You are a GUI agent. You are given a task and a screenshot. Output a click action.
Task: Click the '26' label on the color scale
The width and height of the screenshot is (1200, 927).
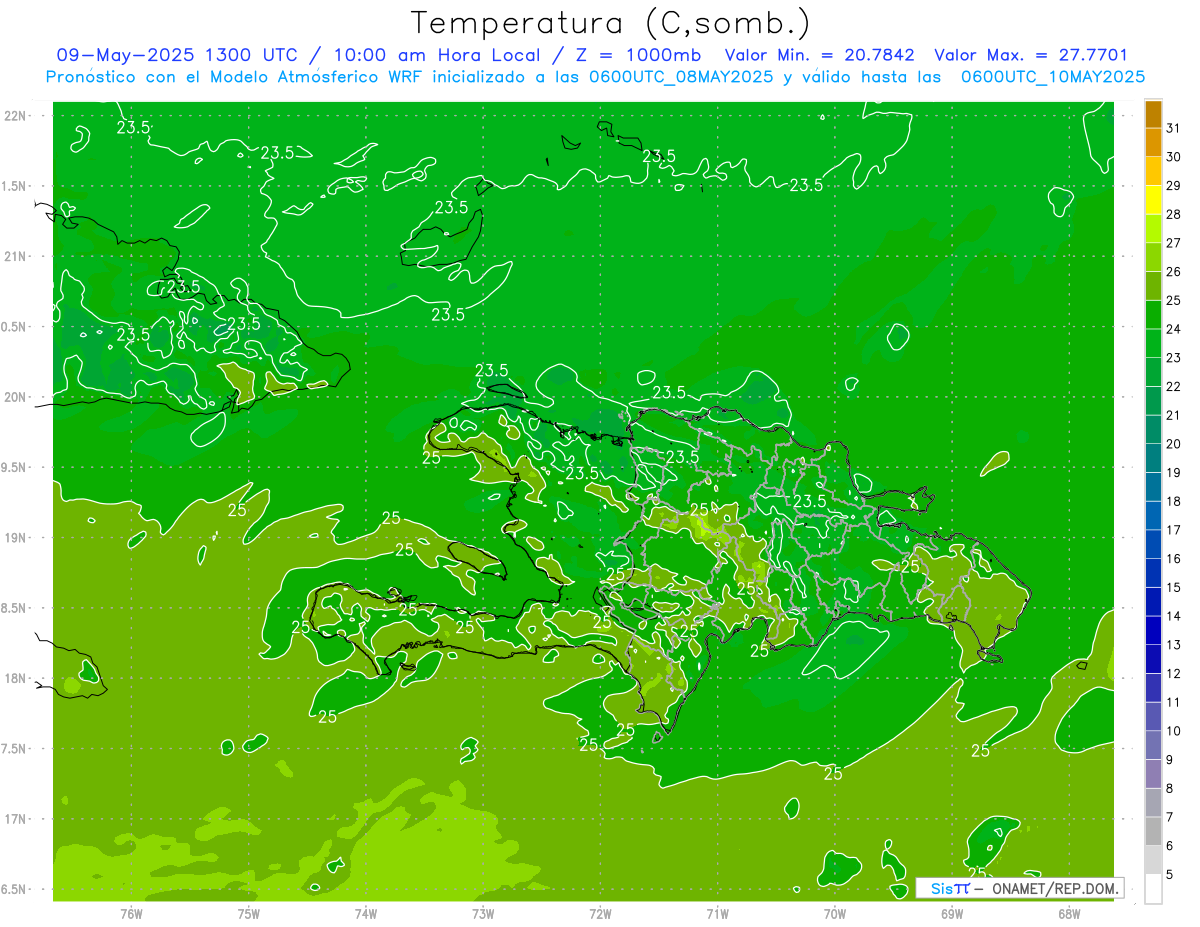click(x=1173, y=271)
